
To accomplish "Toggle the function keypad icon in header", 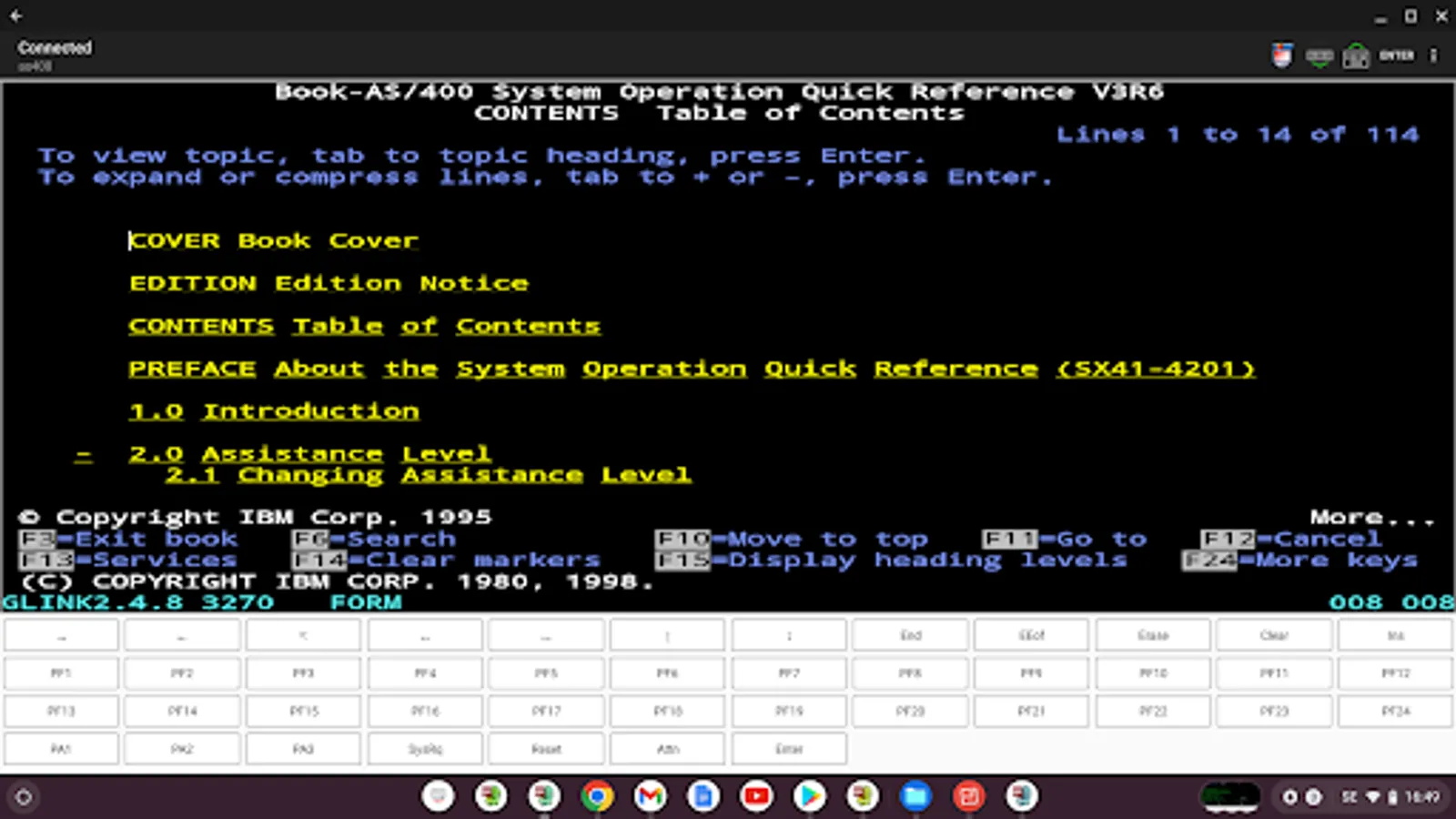I will click(1356, 56).
